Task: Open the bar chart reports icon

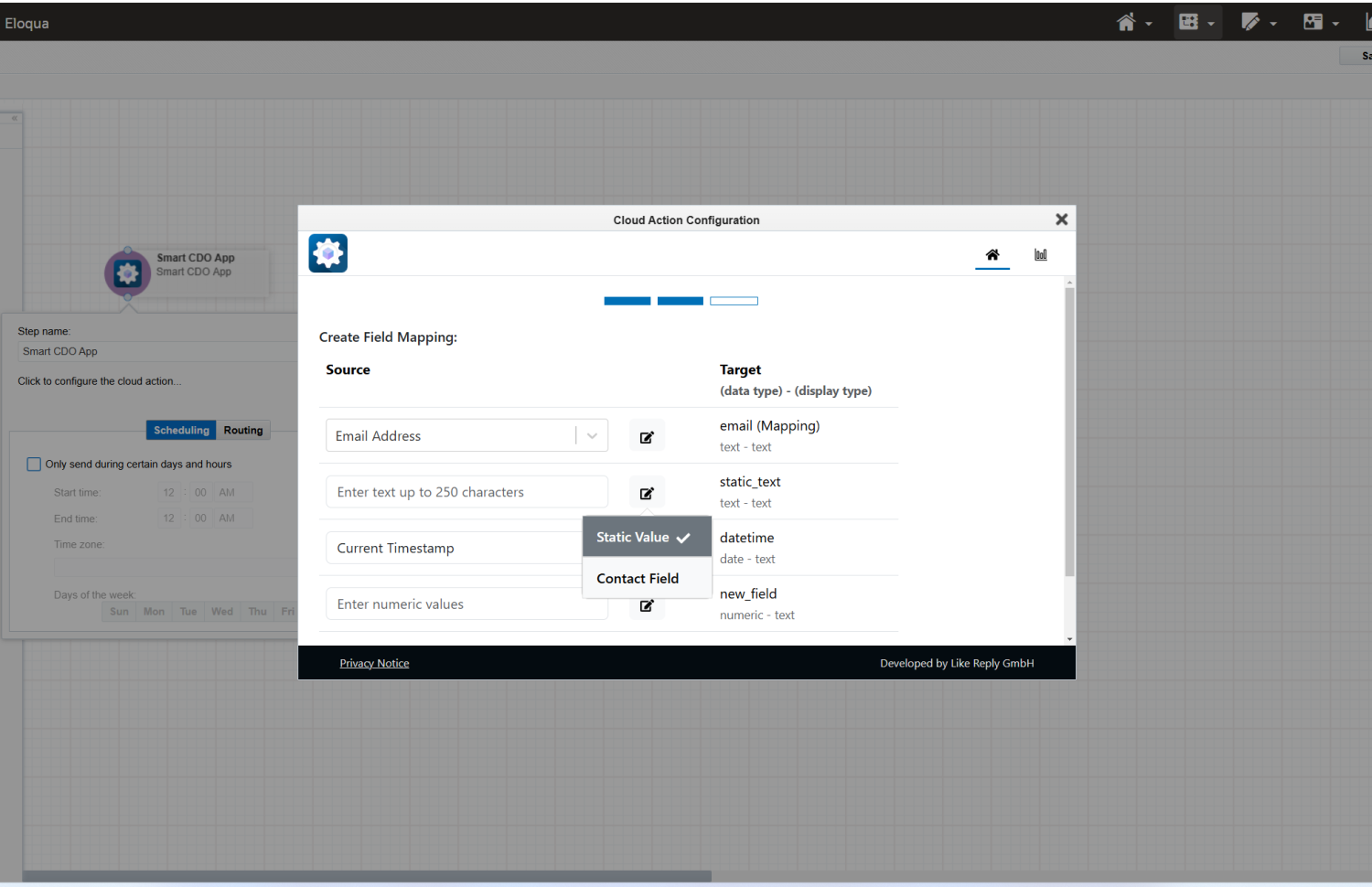Action: tap(1041, 255)
